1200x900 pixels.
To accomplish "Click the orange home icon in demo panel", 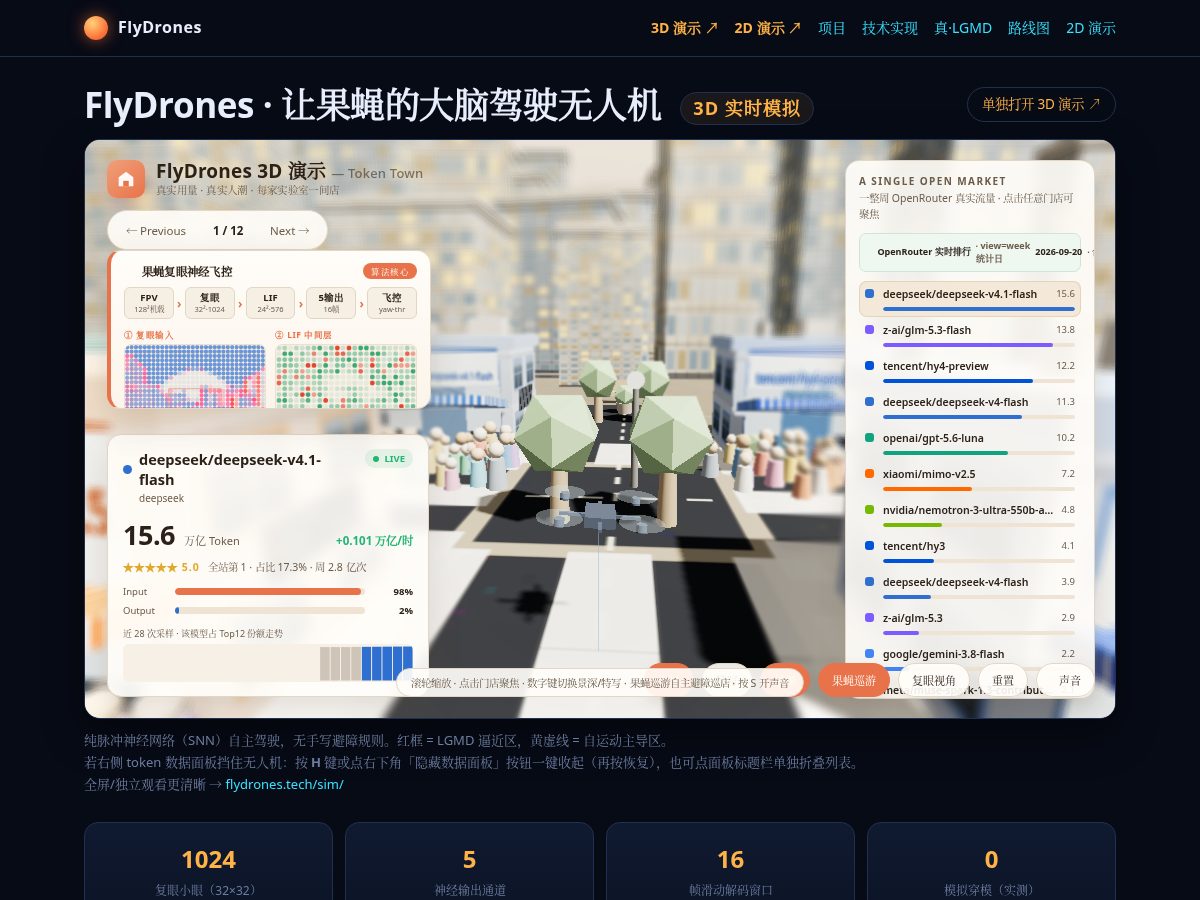I will (x=126, y=179).
